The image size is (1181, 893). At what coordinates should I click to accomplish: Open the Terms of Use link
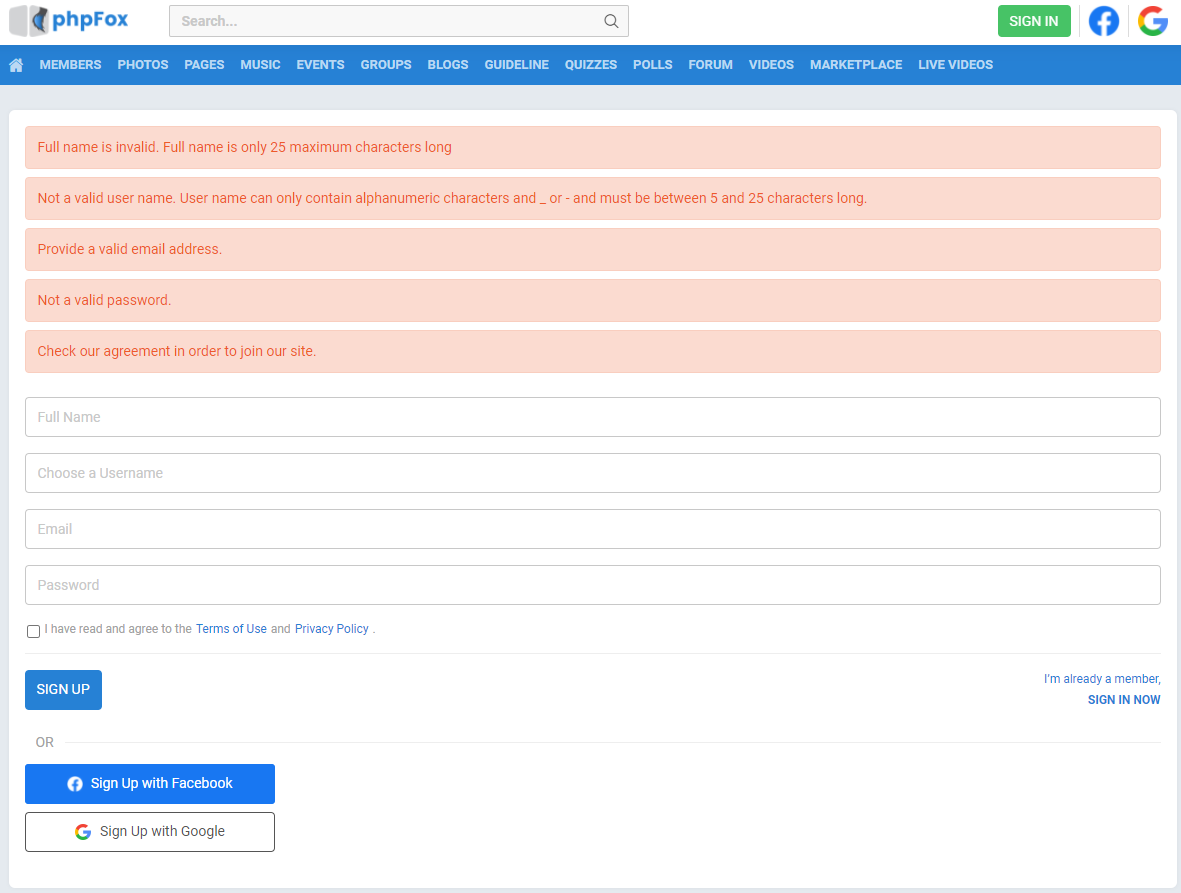(x=231, y=628)
